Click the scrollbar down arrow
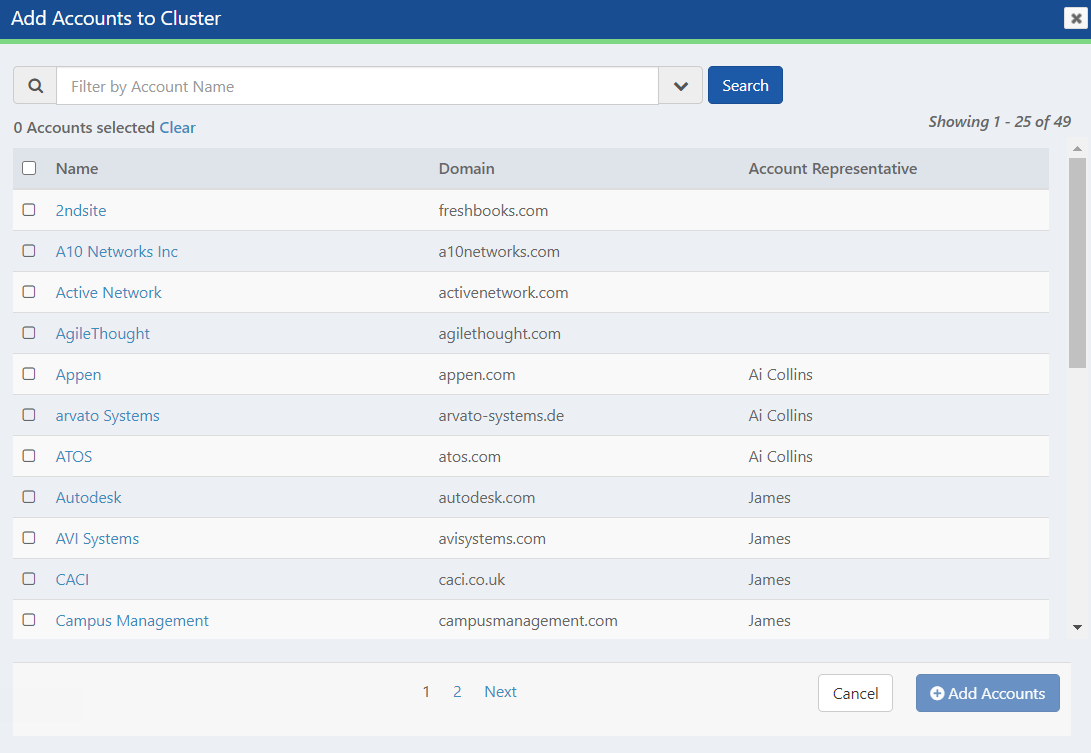Image resolution: width=1091 pixels, height=753 pixels. [x=1077, y=628]
